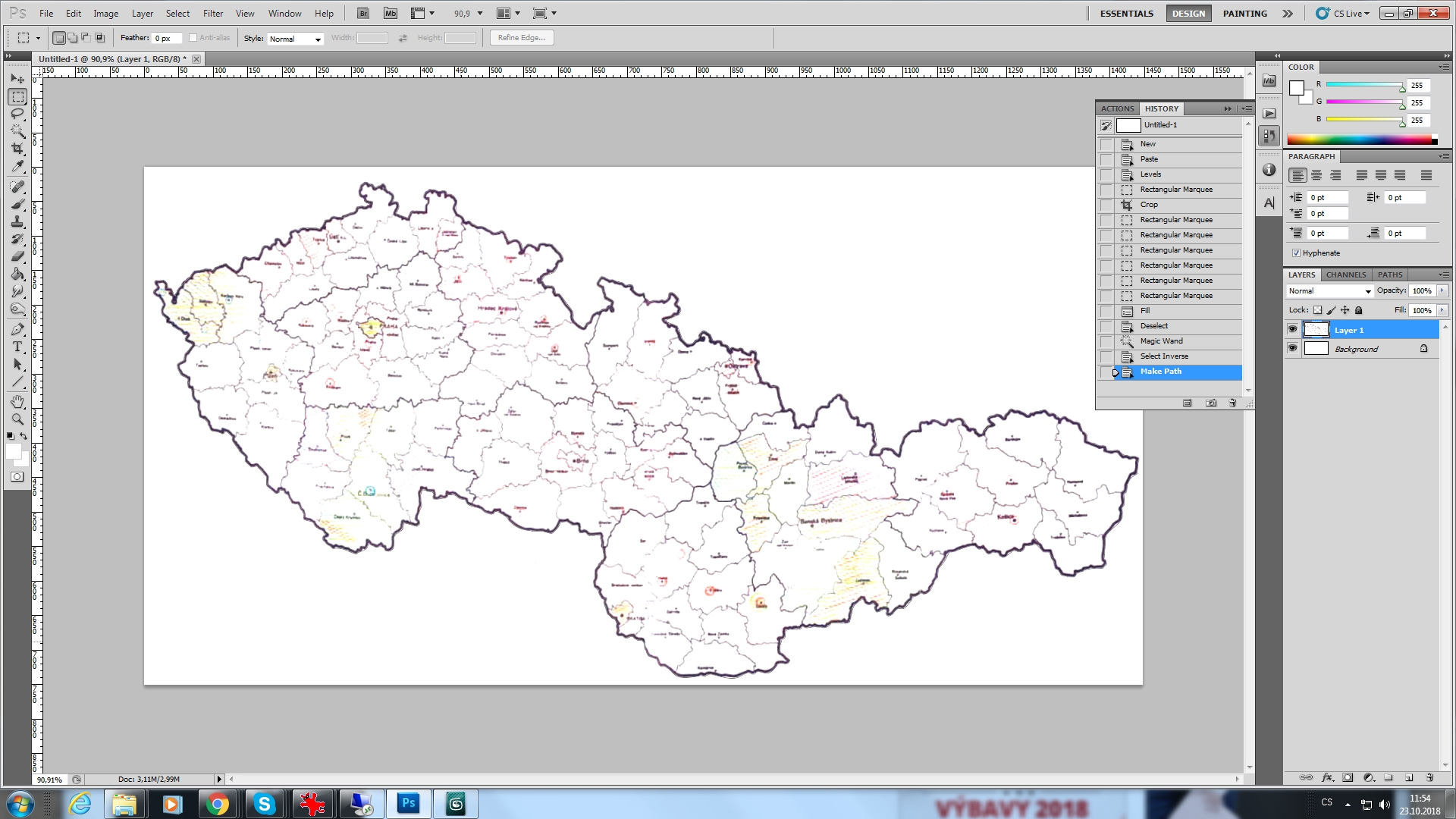Create new layer in Layers panel
Viewport: 1456px width, 819px height.
pos(1409,777)
